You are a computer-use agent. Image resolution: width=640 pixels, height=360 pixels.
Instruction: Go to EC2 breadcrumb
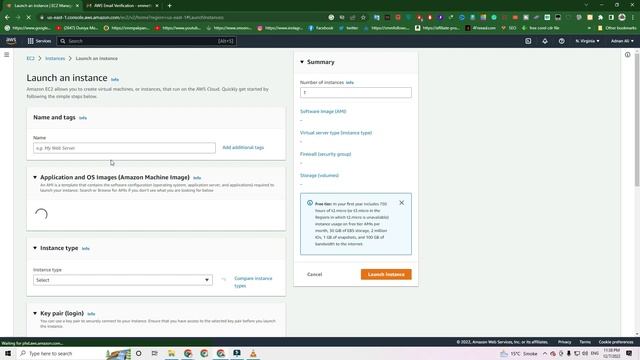tap(31, 58)
